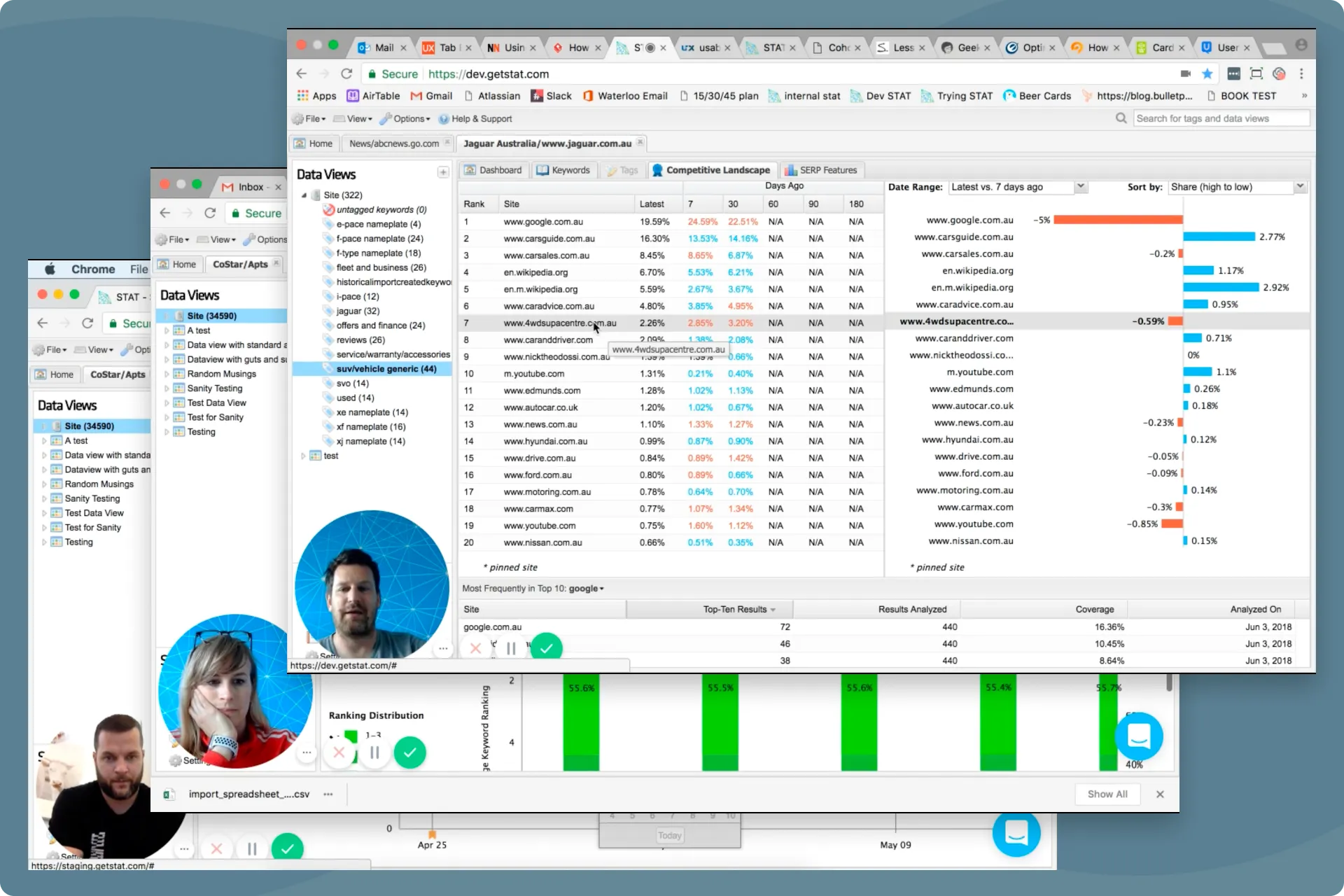Bookmark this page with the blue star
1344x896 pixels.
click(x=1207, y=73)
